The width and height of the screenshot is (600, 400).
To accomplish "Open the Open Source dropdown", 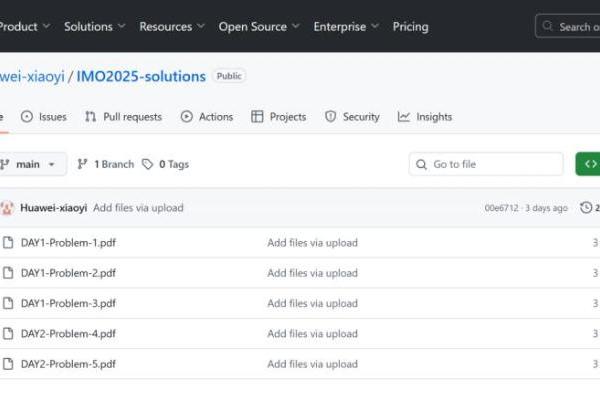I will tap(259, 27).
